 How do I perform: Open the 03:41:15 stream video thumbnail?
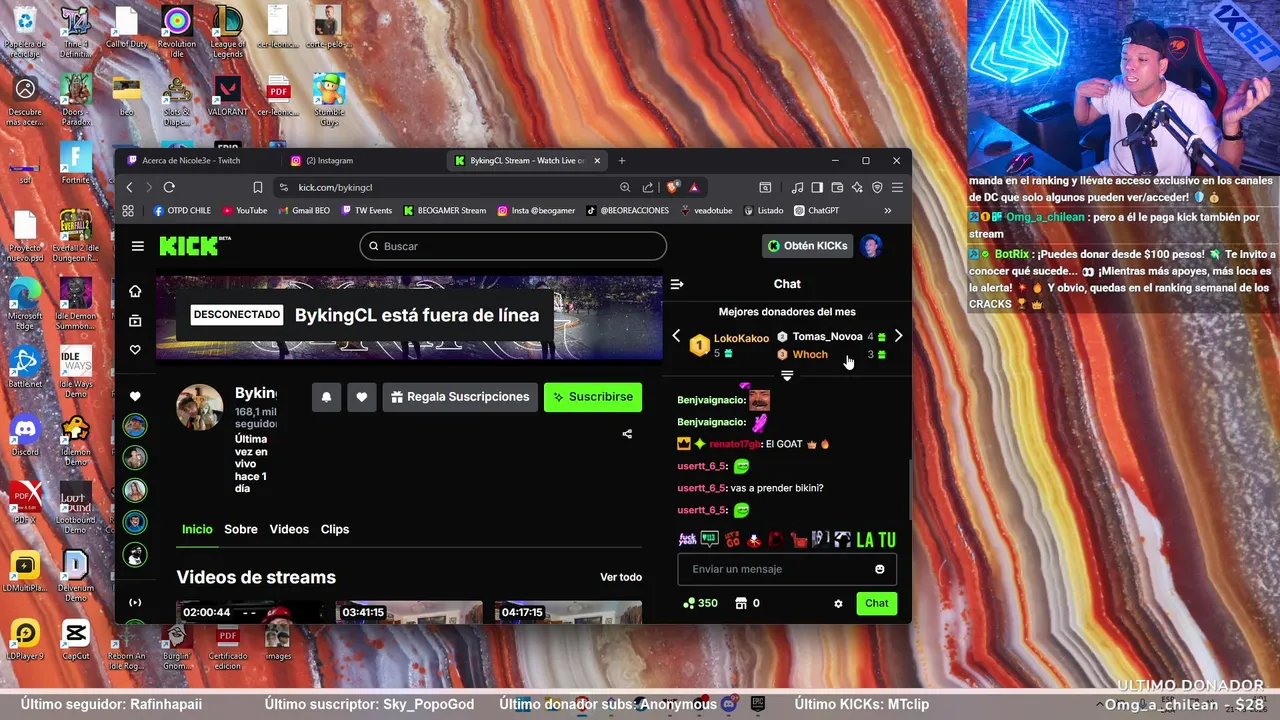pyautogui.click(x=409, y=612)
